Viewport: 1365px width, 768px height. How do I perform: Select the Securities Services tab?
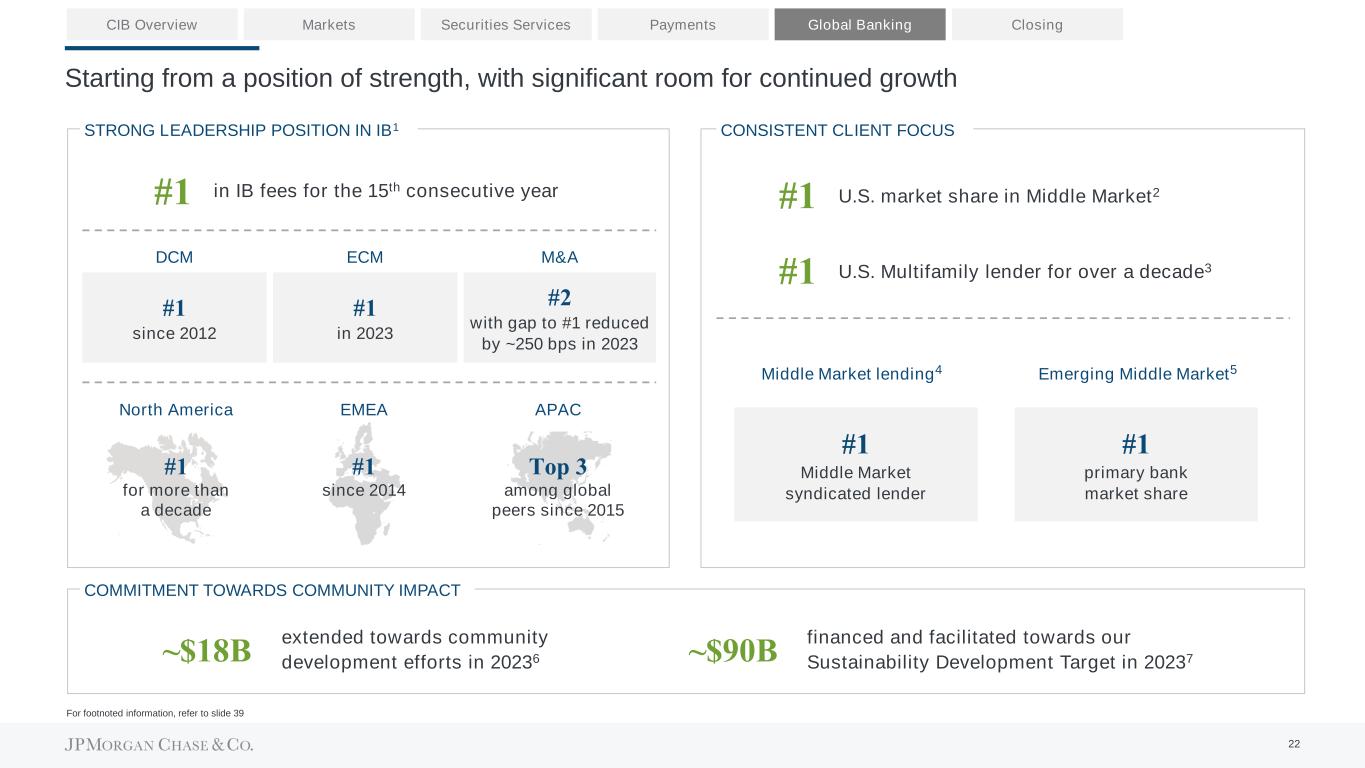(506, 25)
